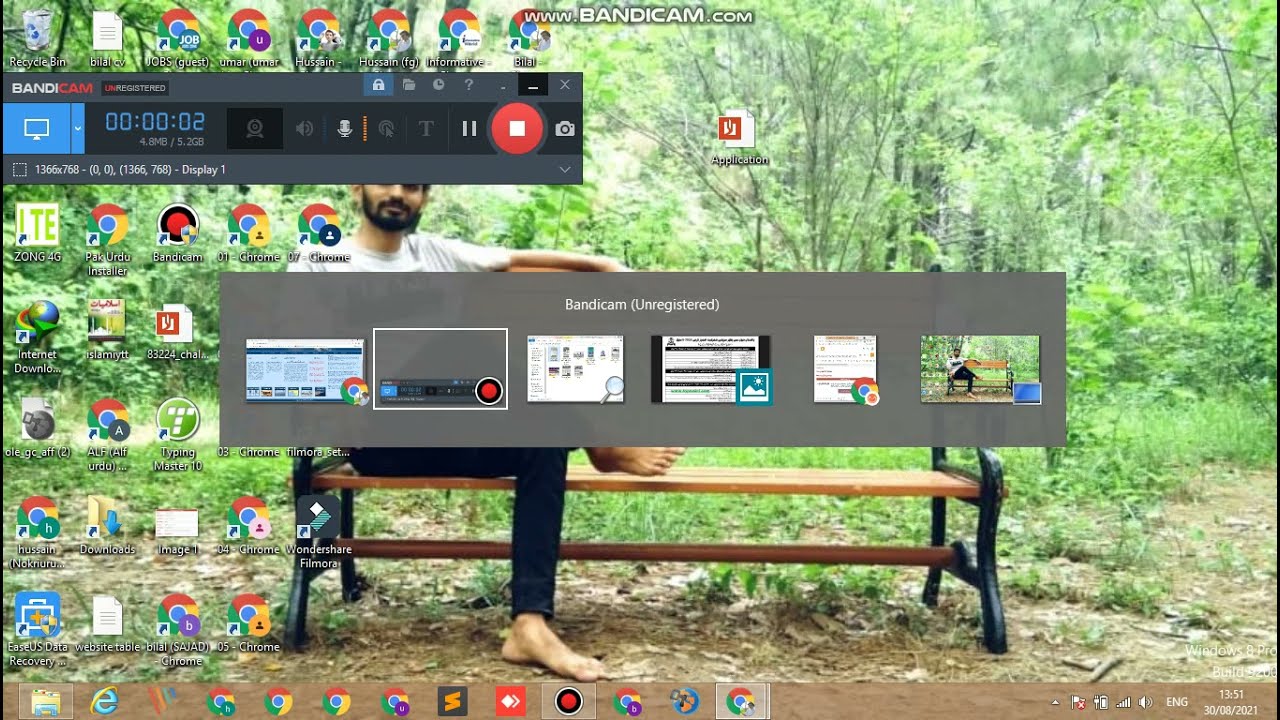
Task: Open volume control in system tray
Action: (x=1145, y=702)
